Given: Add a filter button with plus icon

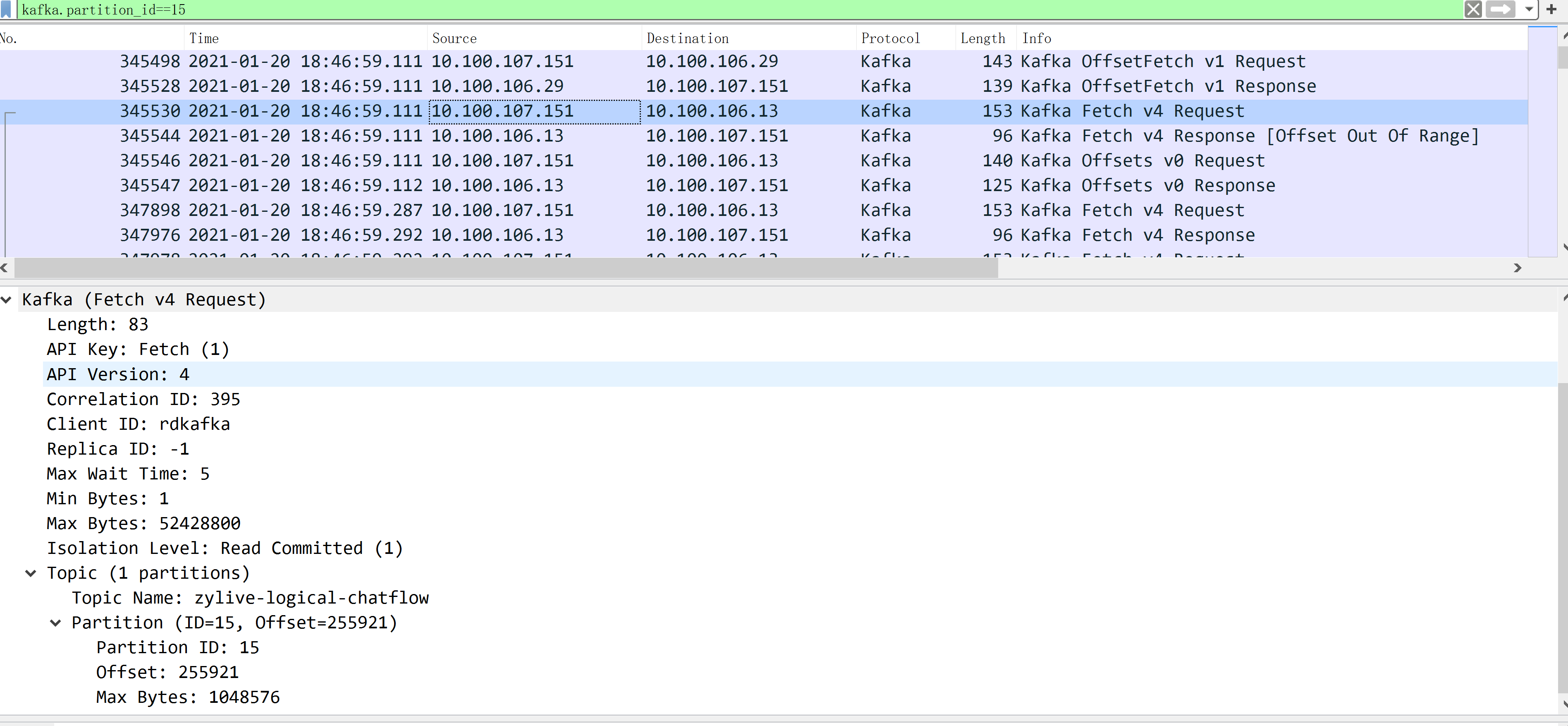Looking at the screenshot, I should click(1551, 9).
